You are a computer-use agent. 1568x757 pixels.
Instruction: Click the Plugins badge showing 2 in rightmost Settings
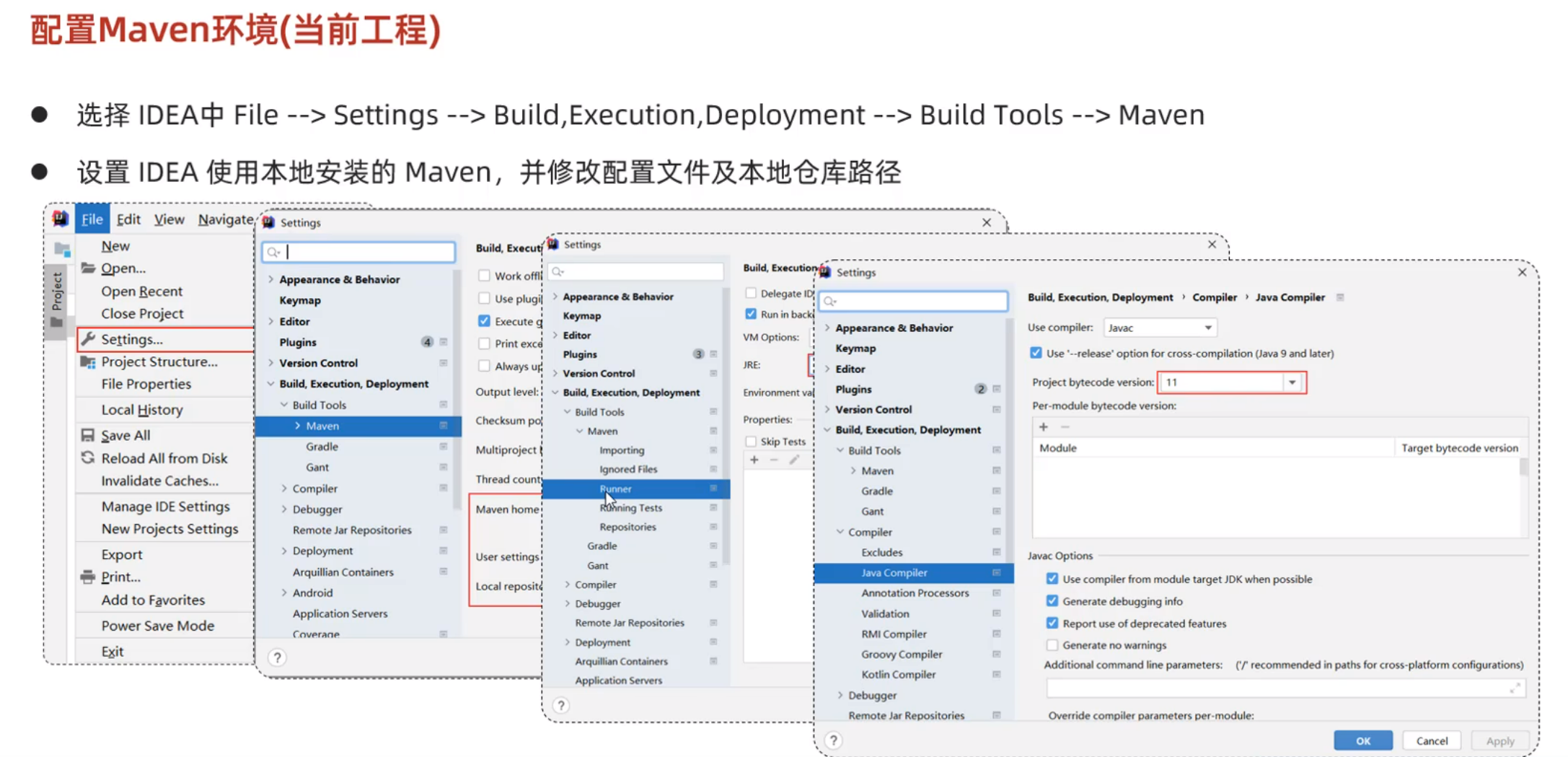pyautogui.click(x=980, y=389)
